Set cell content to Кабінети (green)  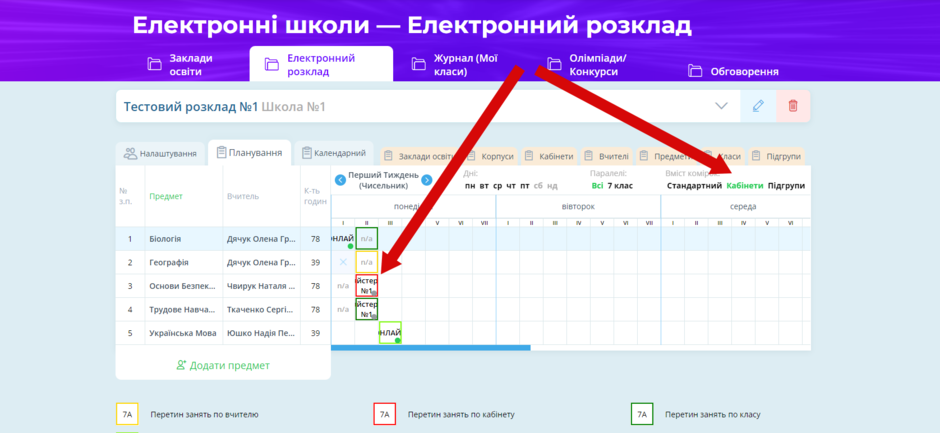click(745, 186)
